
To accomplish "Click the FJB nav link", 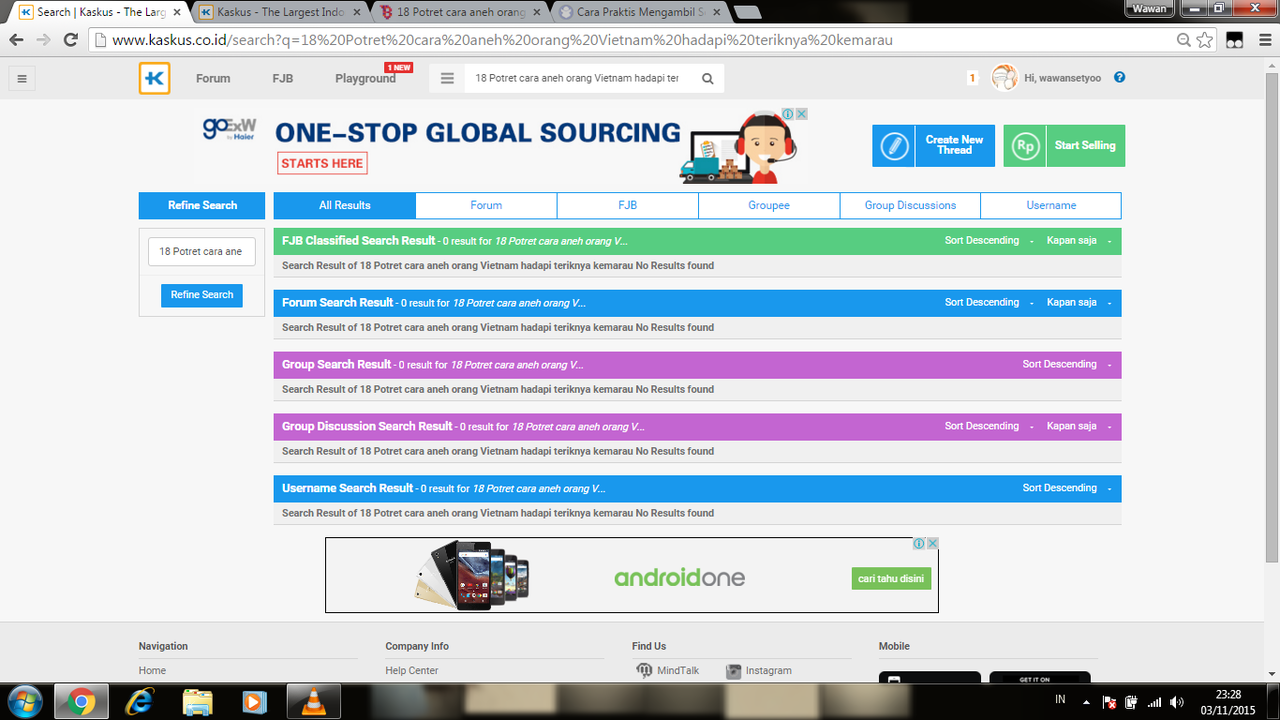I will (283, 78).
